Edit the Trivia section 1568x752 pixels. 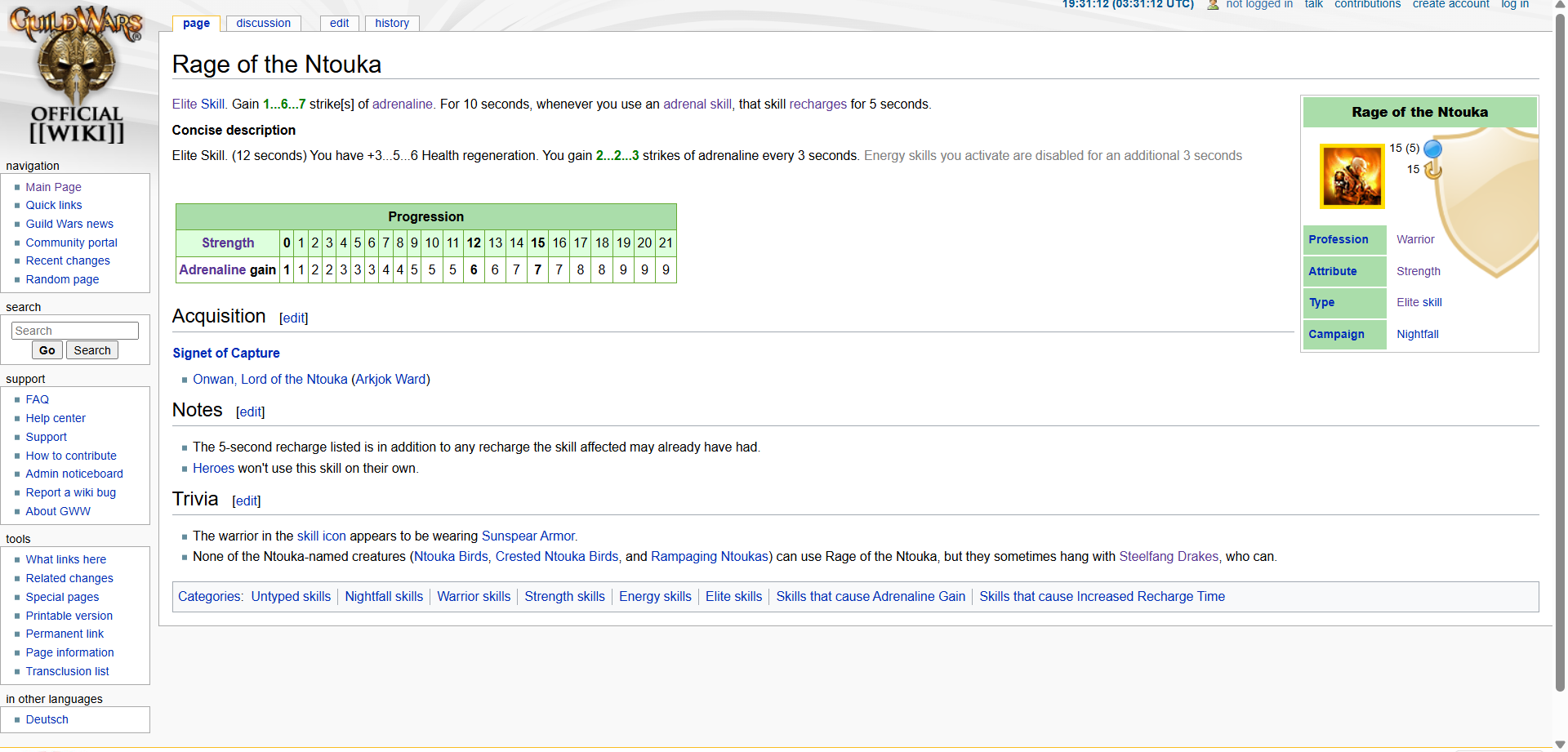coord(247,501)
